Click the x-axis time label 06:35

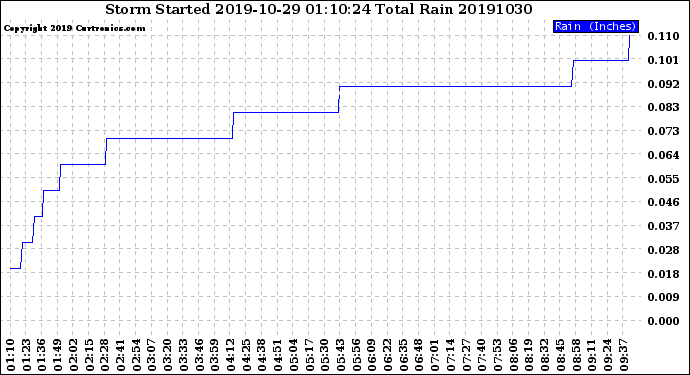(404, 355)
